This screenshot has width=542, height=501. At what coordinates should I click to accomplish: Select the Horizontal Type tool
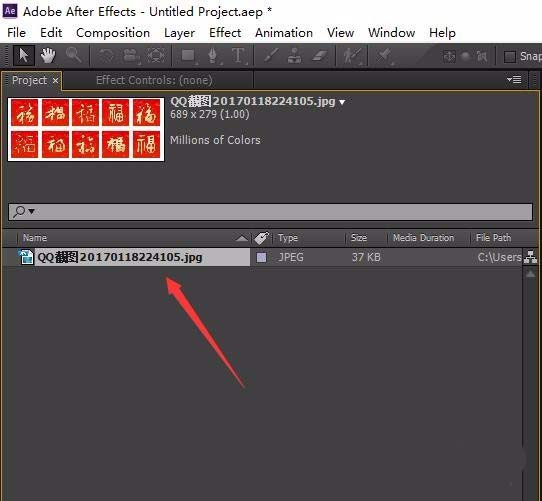239,55
